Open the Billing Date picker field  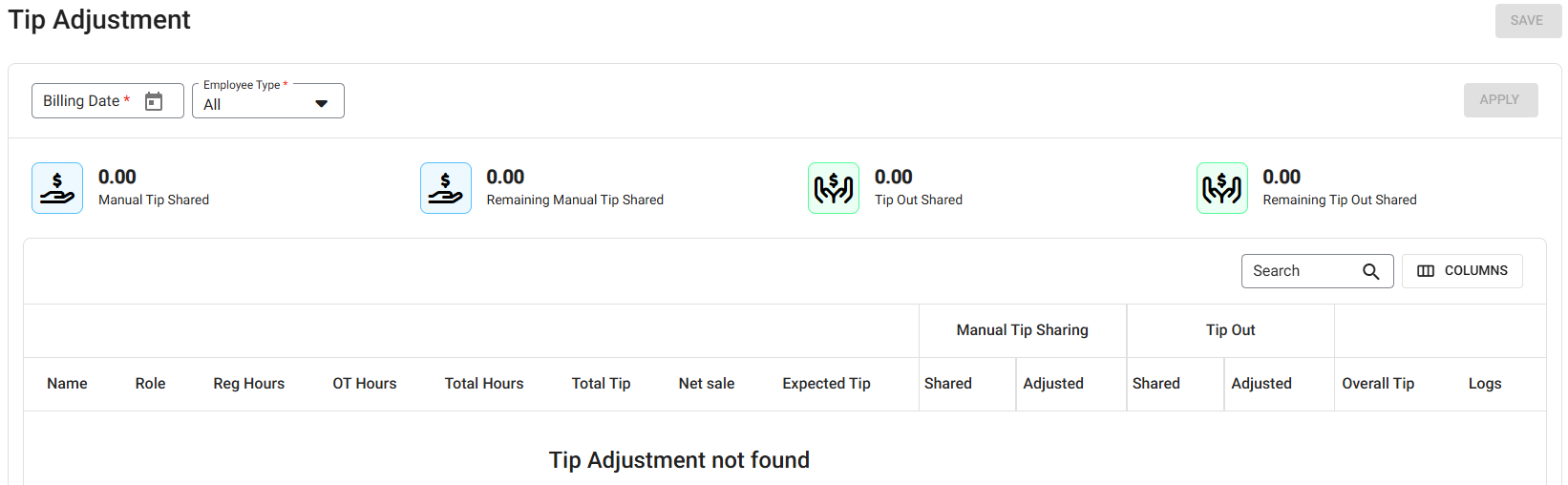[91, 101]
